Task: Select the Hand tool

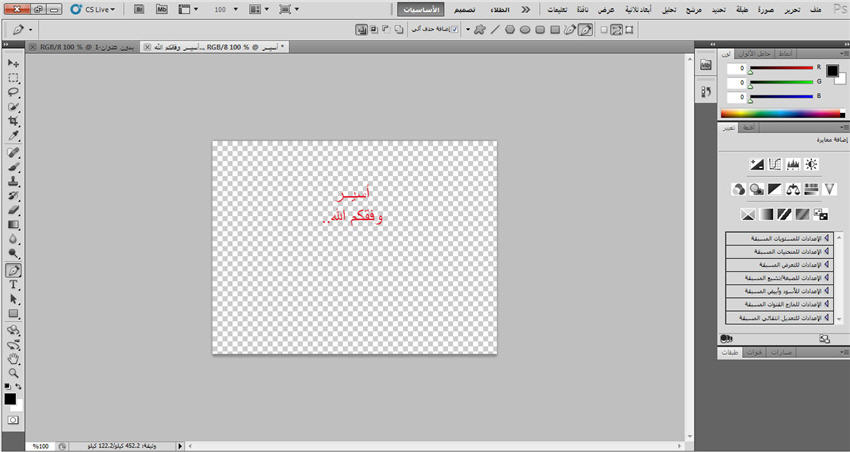Action: (13, 359)
